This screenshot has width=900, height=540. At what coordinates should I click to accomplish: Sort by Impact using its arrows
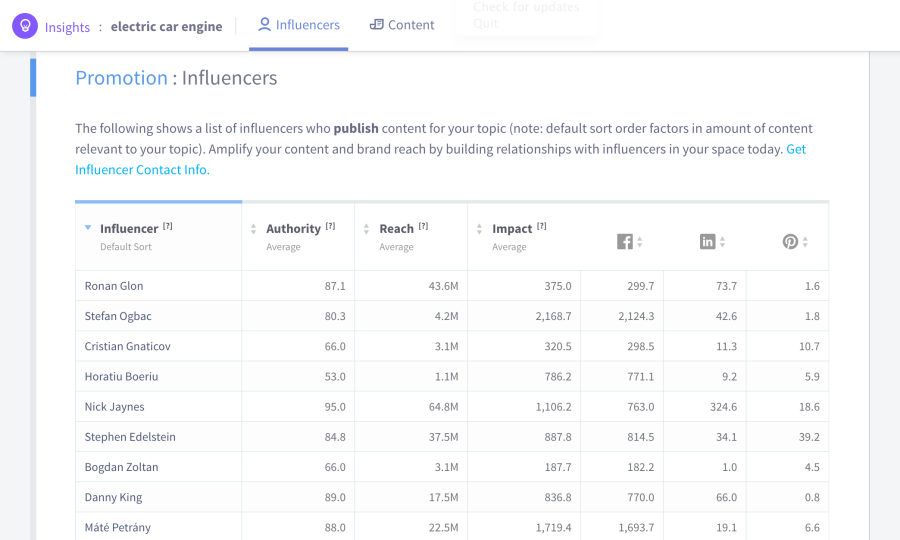[x=479, y=230]
